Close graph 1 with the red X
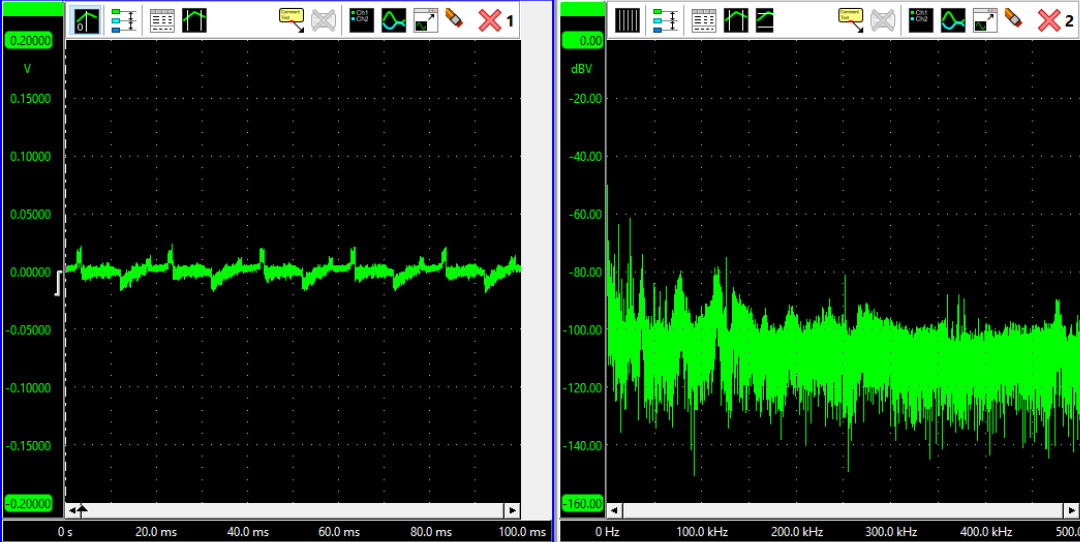1080x542 pixels. [x=490, y=21]
